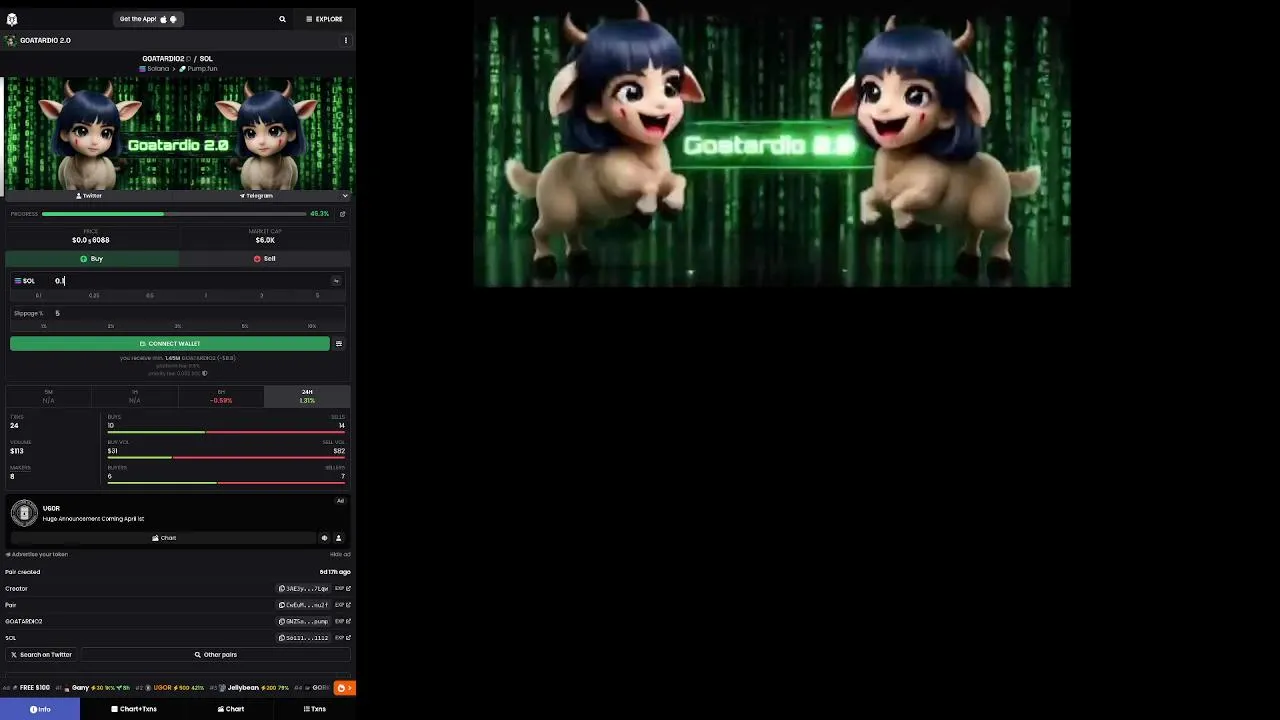The width and height of the screenshot is (1280, 720).
Task: Click the Slippage % input field
Action: 178,313
